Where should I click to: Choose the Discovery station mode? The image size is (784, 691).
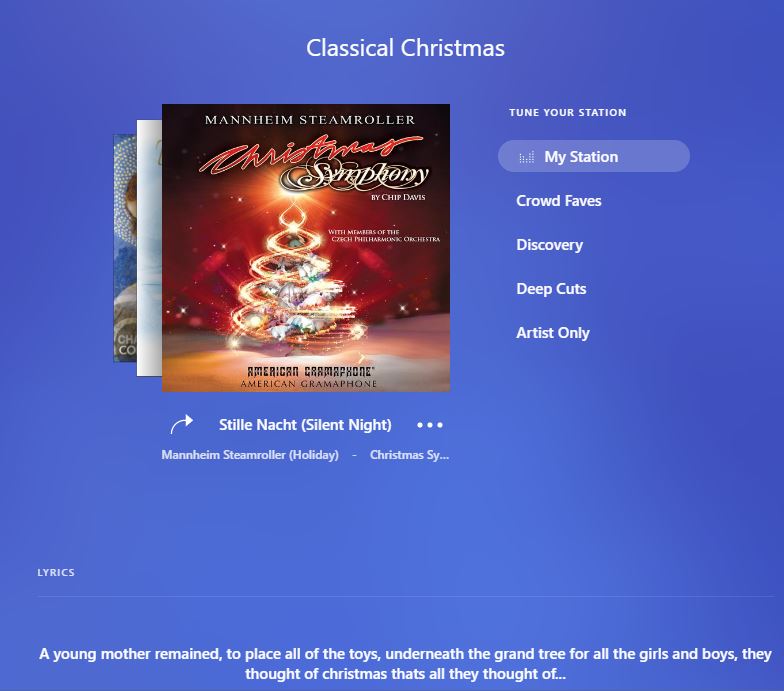coord(550,244)
